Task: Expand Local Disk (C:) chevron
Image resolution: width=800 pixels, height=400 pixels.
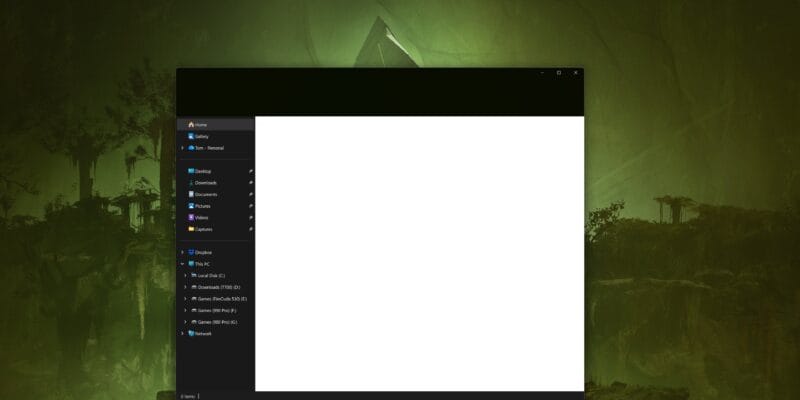Action: 185,276
